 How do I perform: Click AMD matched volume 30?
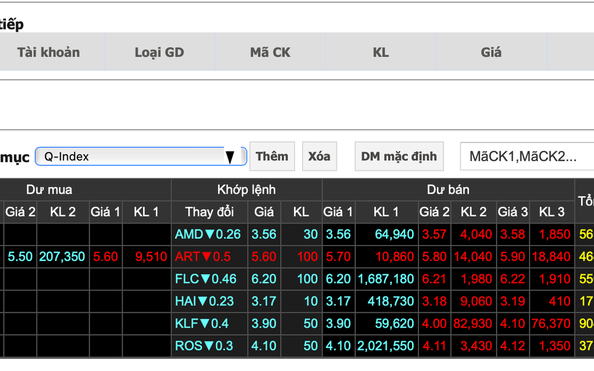click(301, 234)
